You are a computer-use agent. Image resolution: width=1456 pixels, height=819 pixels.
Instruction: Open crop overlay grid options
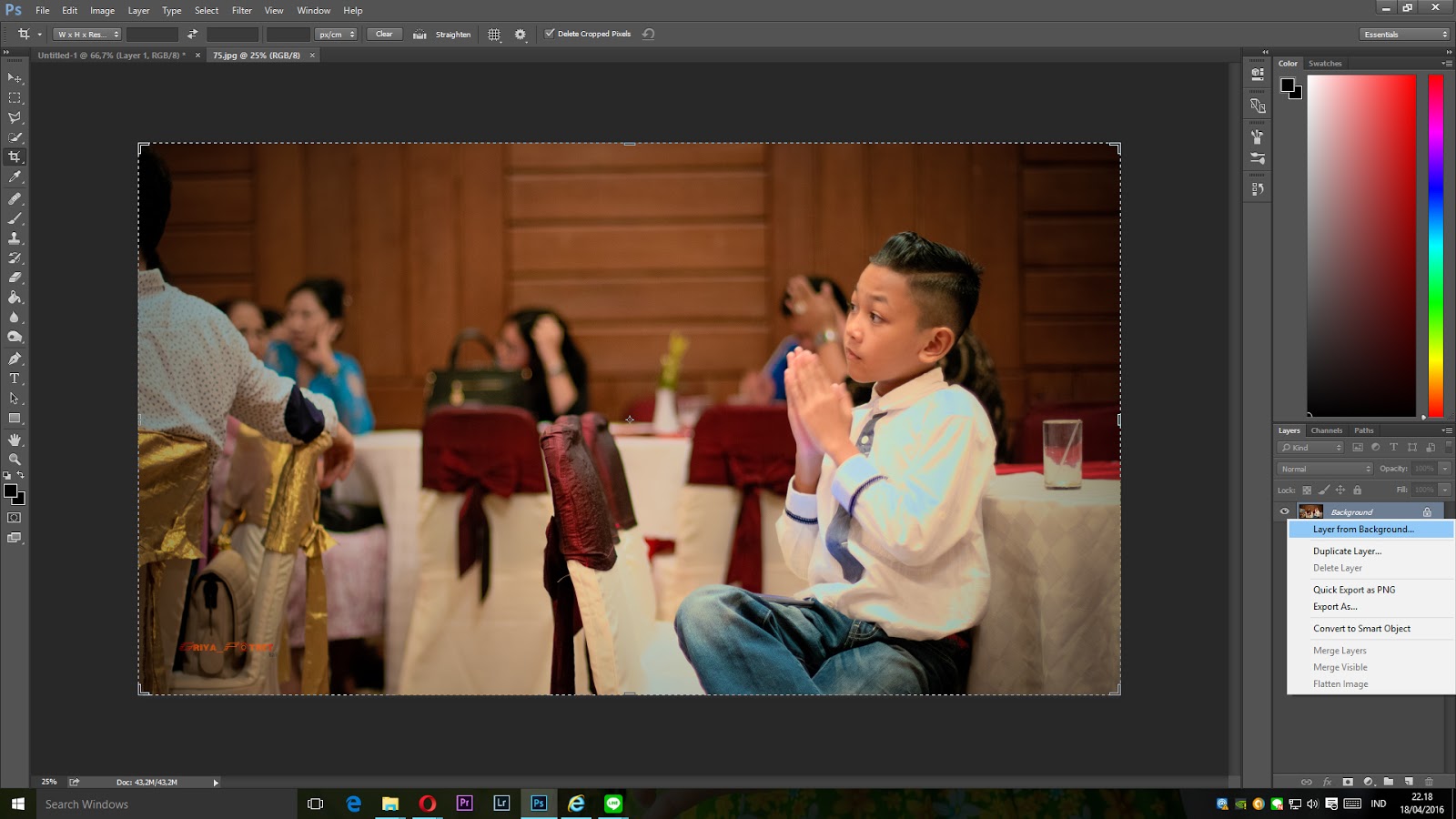tap(494, 35)
